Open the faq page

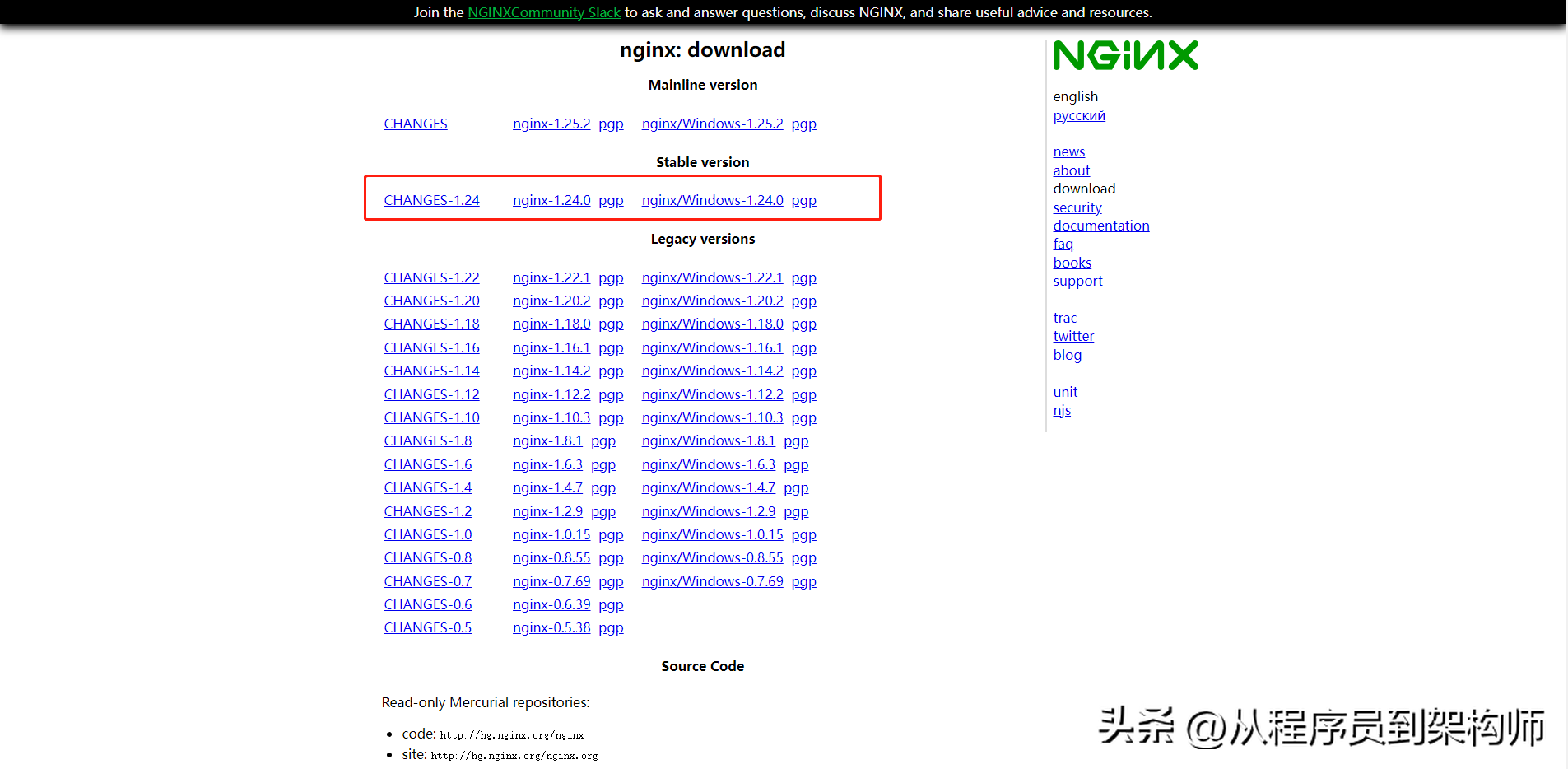tap(1063, 244)
